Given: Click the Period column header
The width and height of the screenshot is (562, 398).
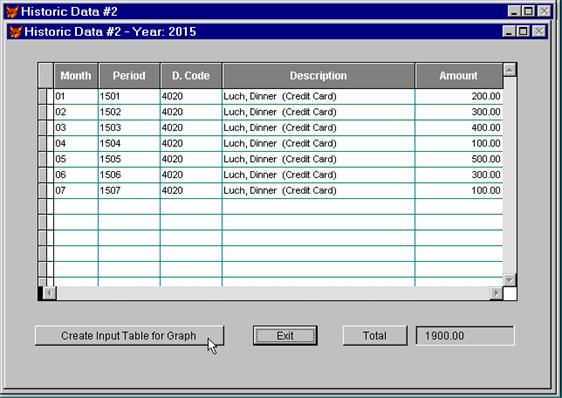Looking at the screenshot, I should coord(129,76).
